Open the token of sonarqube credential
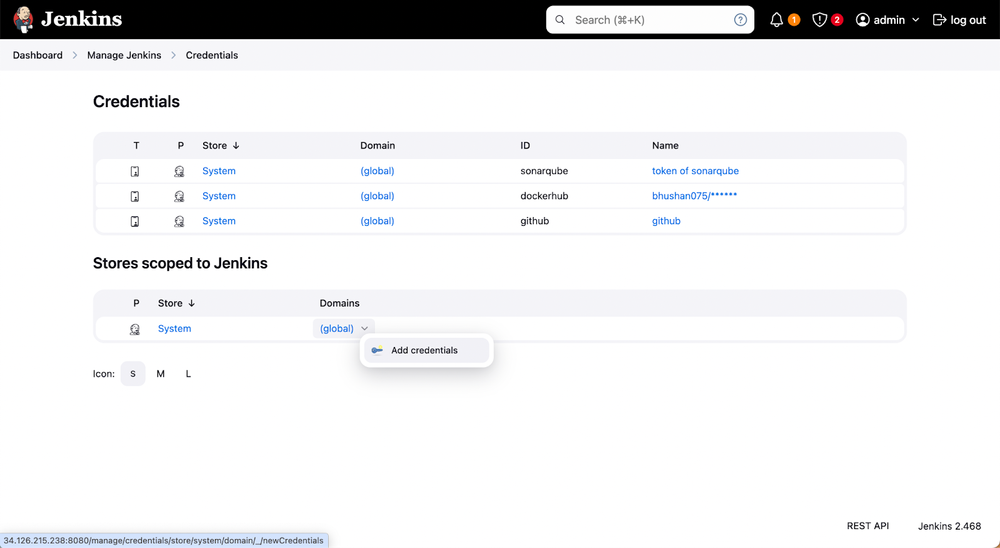Image resolution: width=1000 pixels, height=548 pixels. pos(695,171)
